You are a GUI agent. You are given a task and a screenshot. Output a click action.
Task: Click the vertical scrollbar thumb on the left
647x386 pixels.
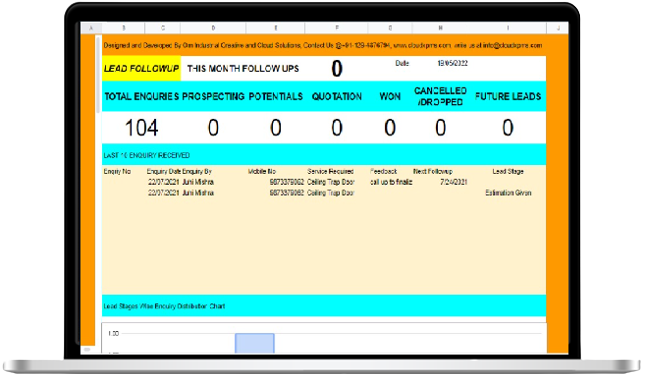[98, 74]
